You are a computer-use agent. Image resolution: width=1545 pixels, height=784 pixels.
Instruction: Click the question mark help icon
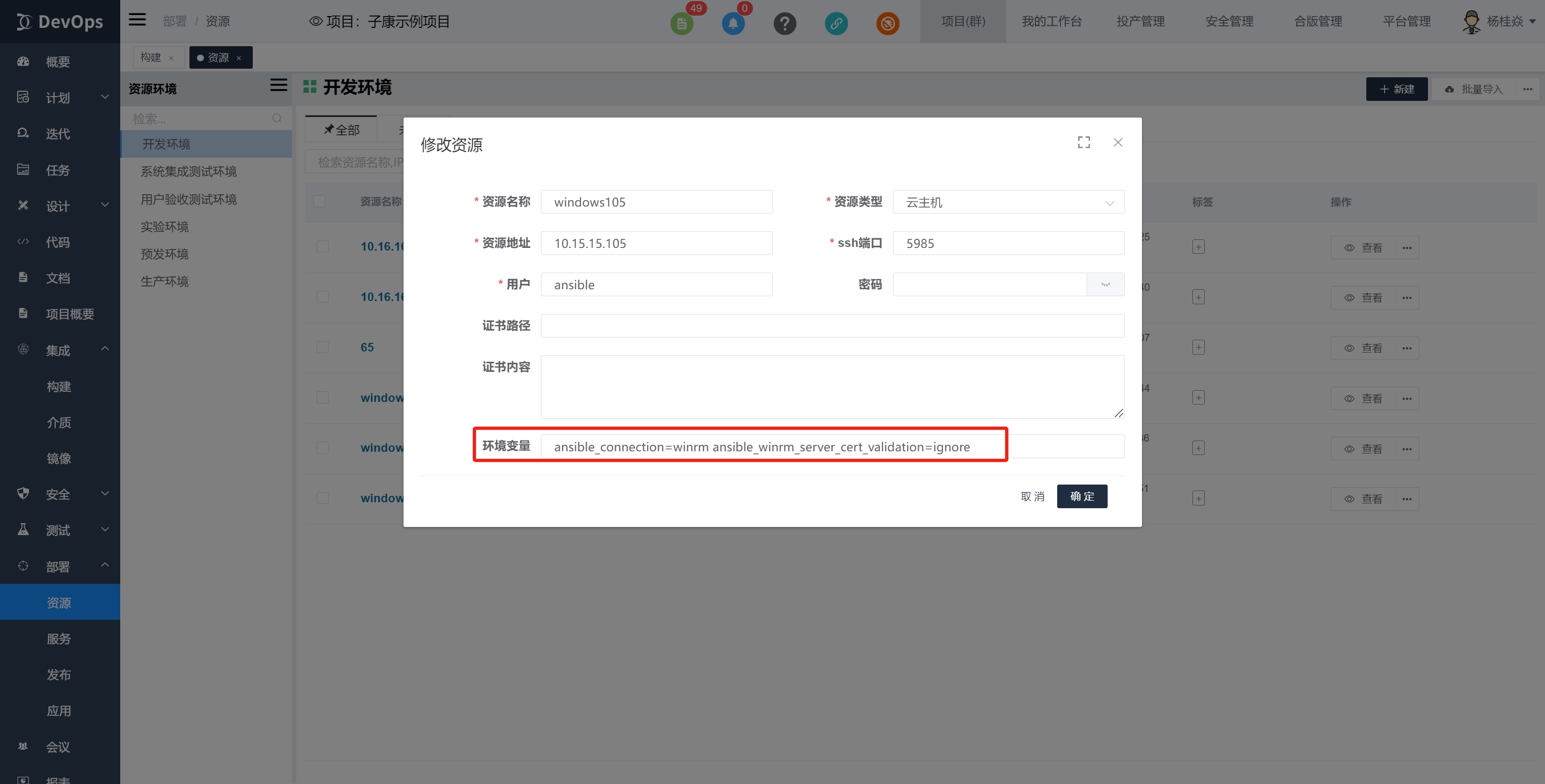click(785, 24)
